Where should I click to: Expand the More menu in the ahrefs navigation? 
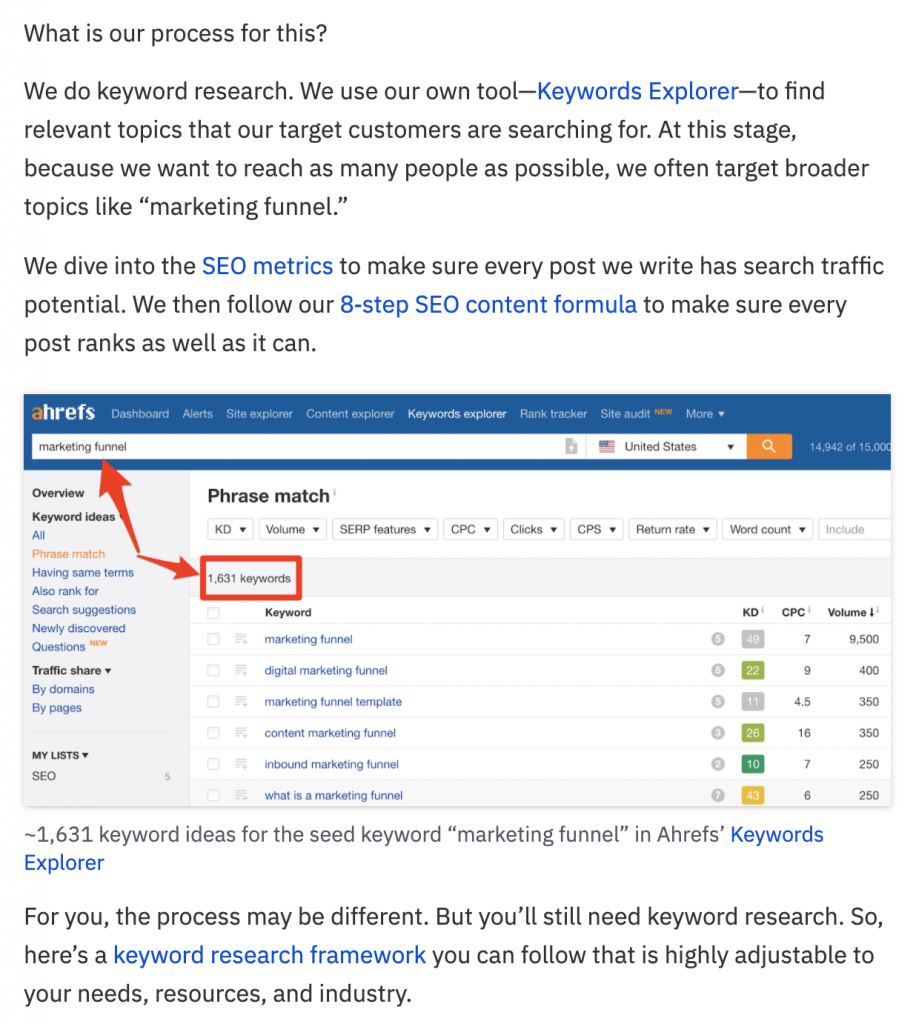705,414
